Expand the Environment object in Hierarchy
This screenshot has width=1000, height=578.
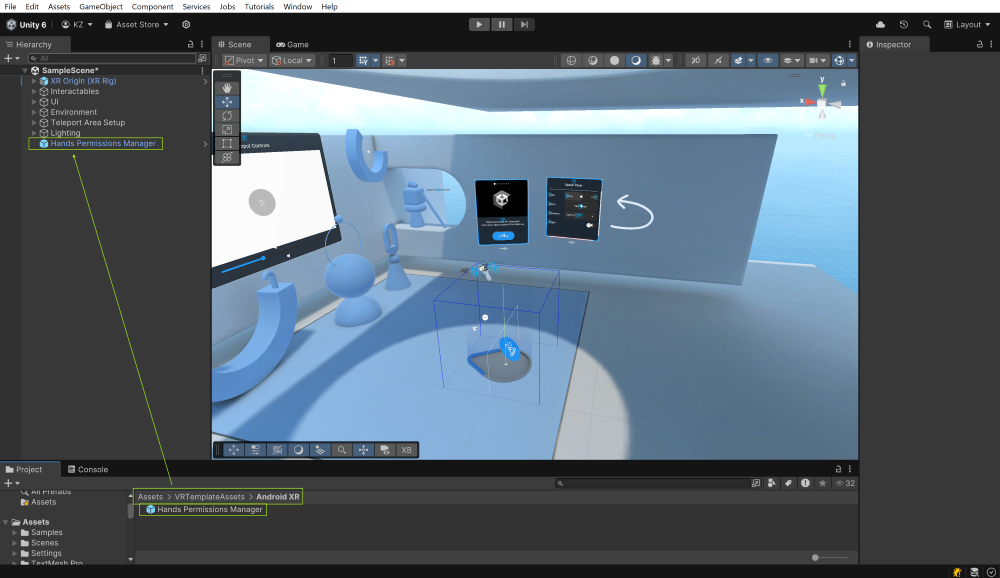click(34, 112)
